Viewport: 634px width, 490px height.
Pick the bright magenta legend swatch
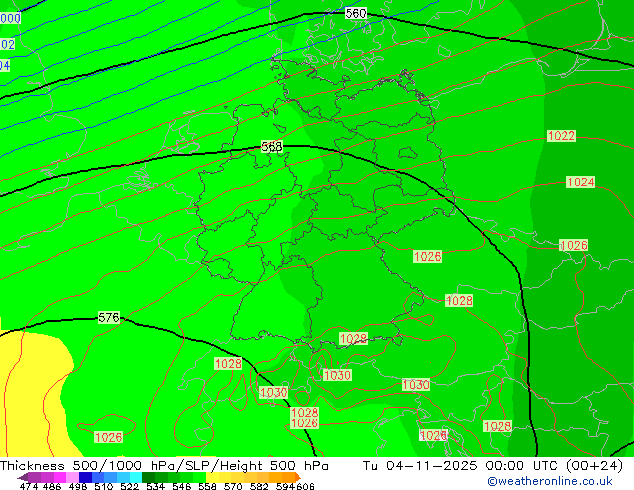tap(60, 477)
